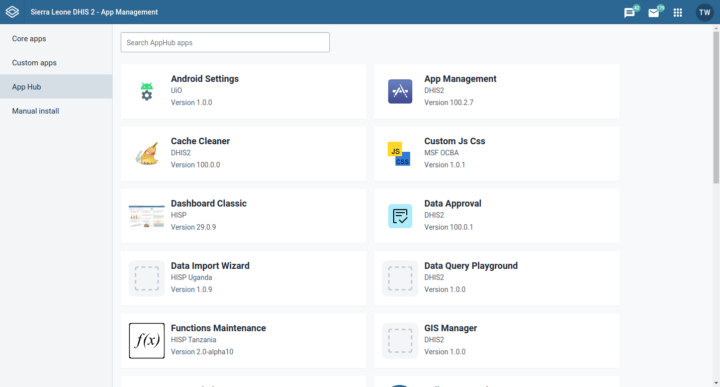Click the 'HISP Tanzania' developer text
Viewport: 720px width, 387px height.
coord(193,340)
